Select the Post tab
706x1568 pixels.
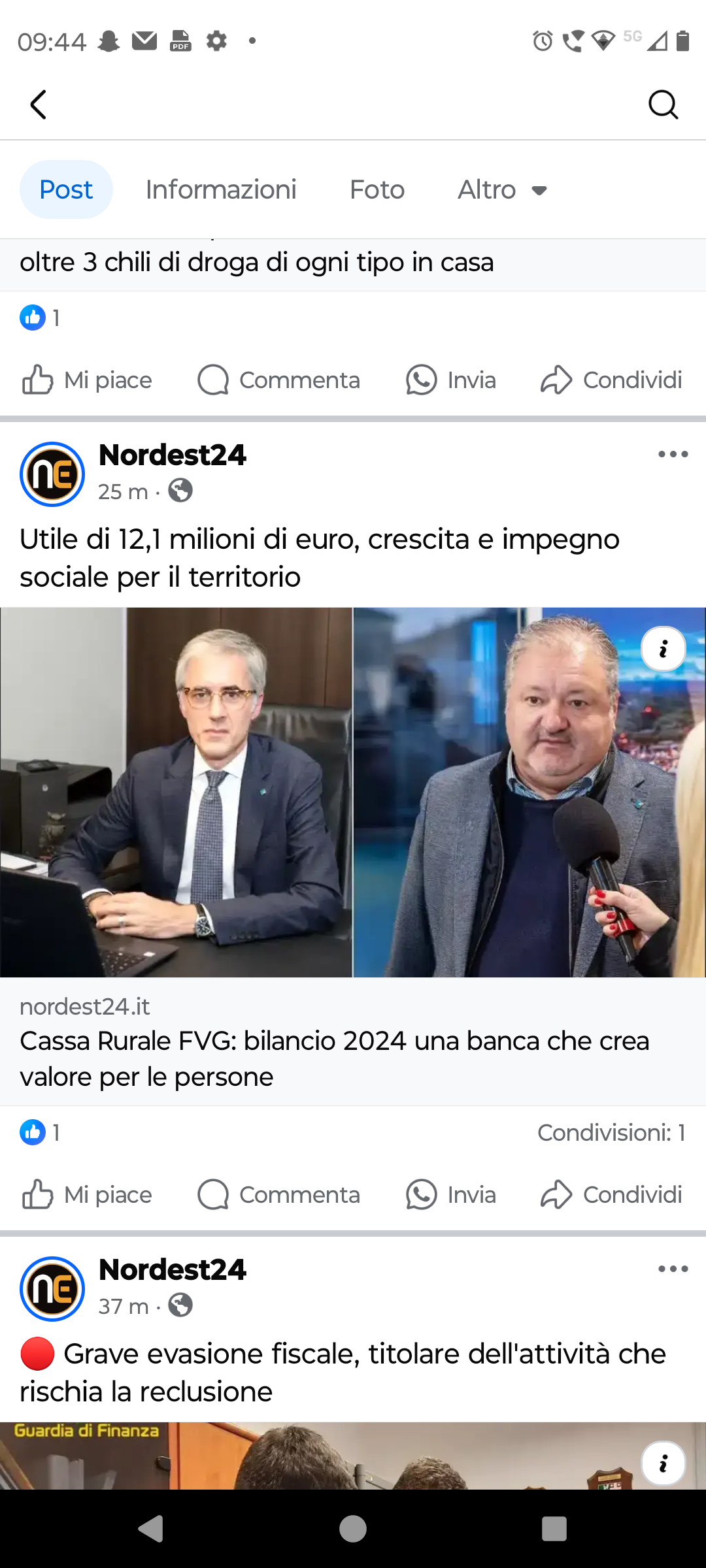66,189
